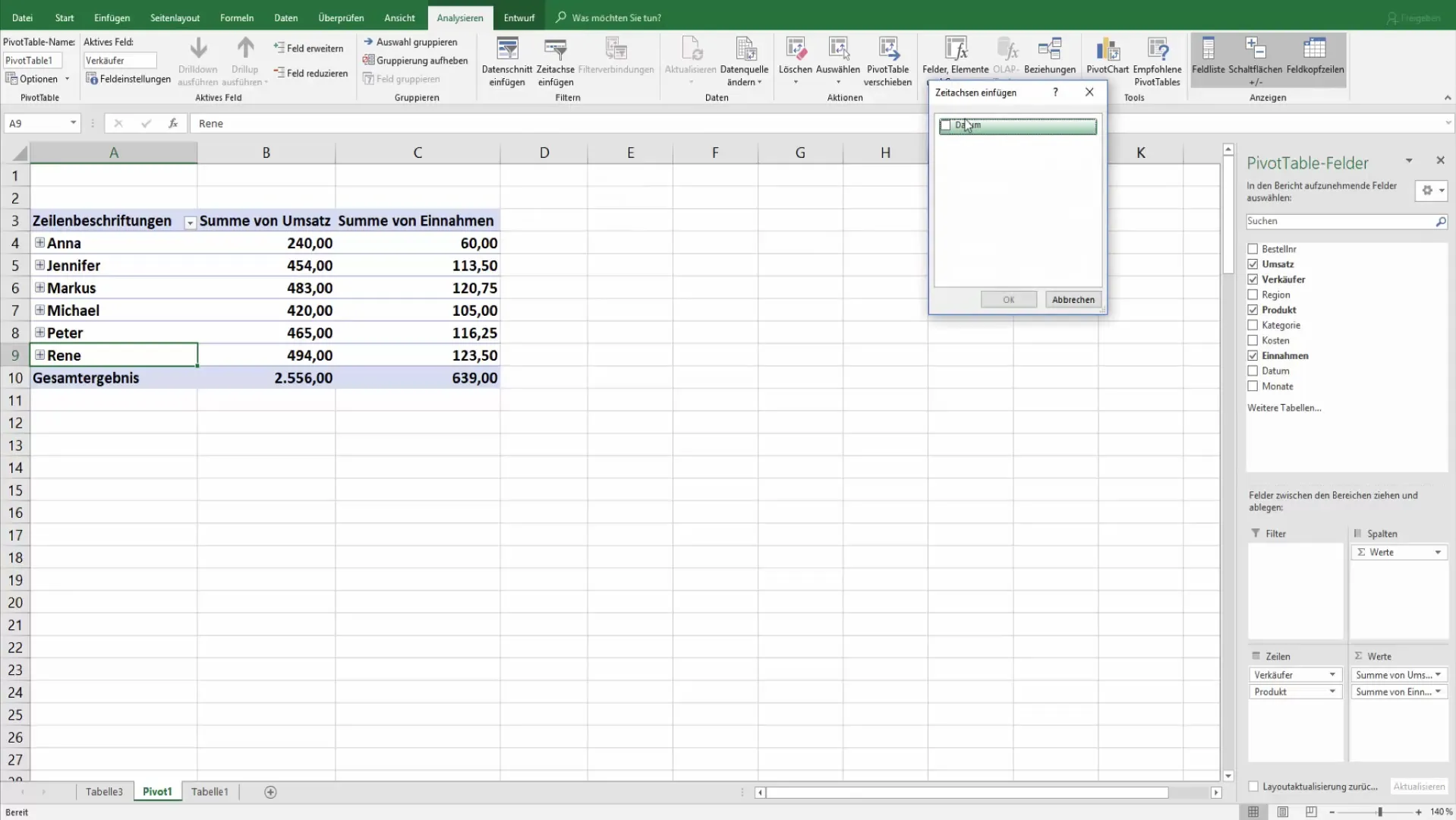Open help in Zeitachsen einfügen dialog
This screenshot has width=1456, height=820.
tap(1055, 92)
